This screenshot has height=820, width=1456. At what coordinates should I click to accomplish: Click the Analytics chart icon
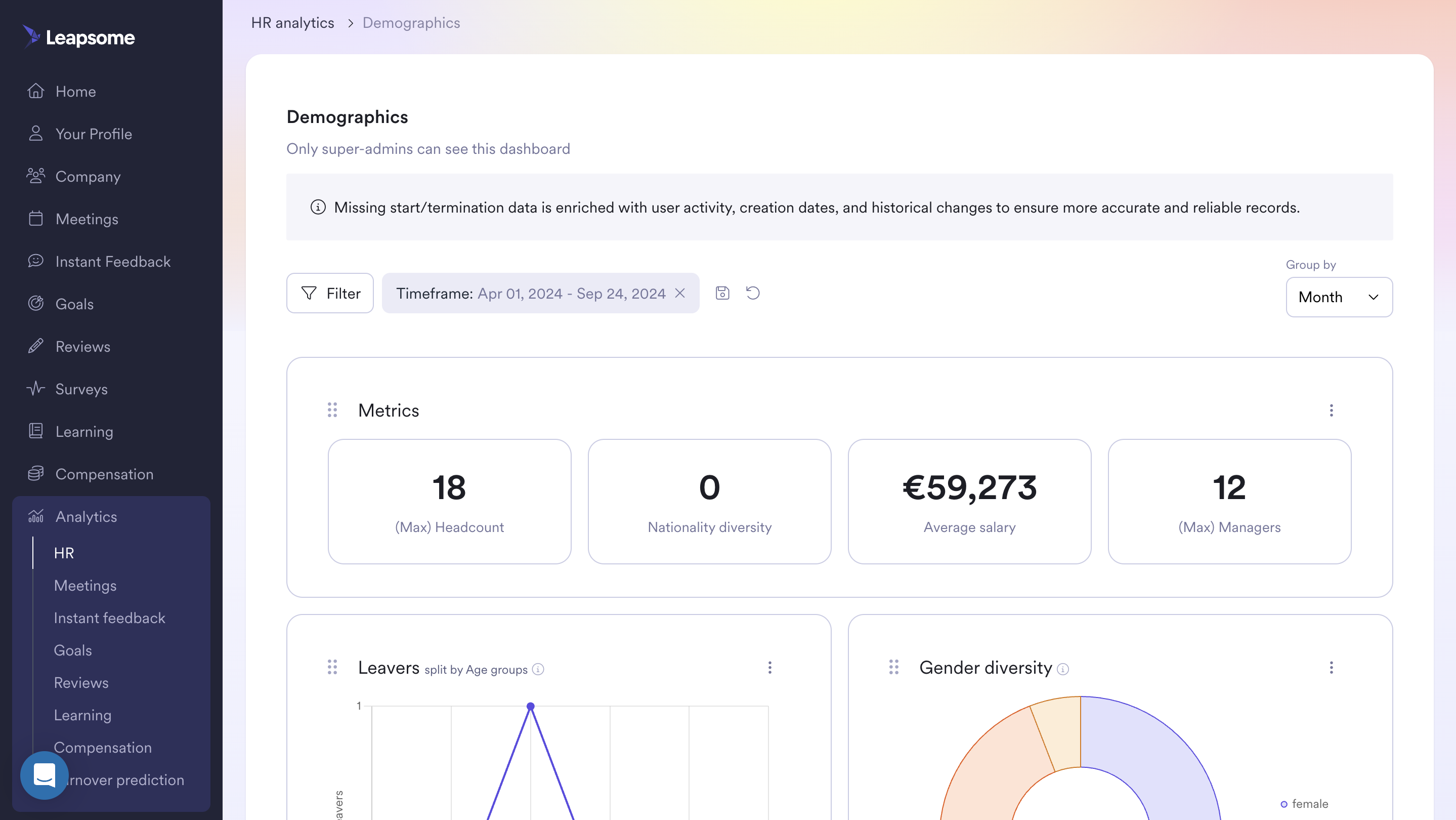[35, 516]
